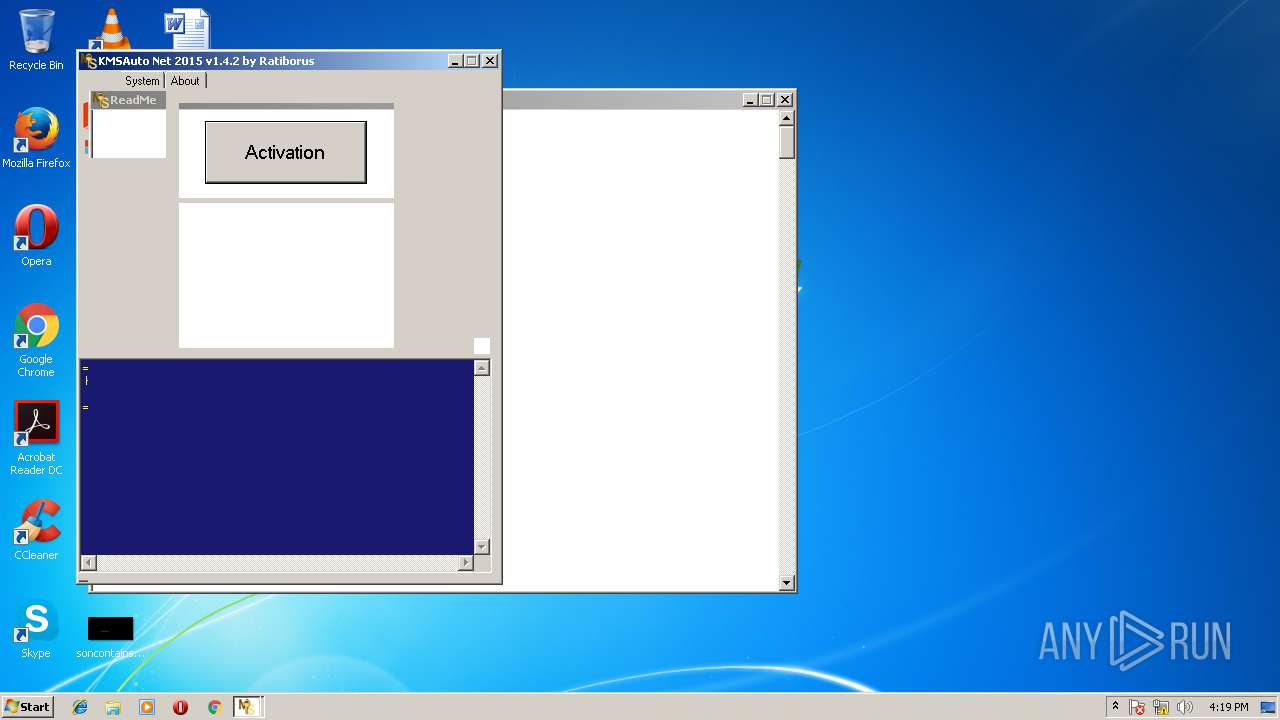Image resolution: width=1280 pixels, height=720 pixels.
Task: Close the KMSAuto Net window
Action: (490, 61)
